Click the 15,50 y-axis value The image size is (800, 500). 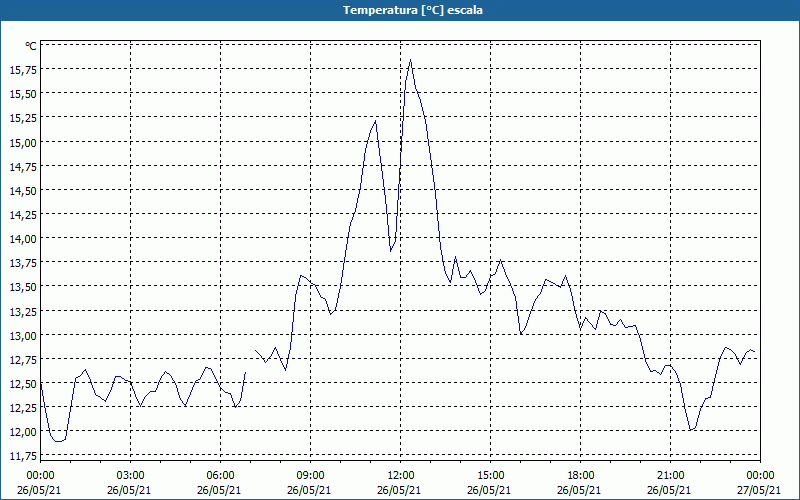point(23,94)
